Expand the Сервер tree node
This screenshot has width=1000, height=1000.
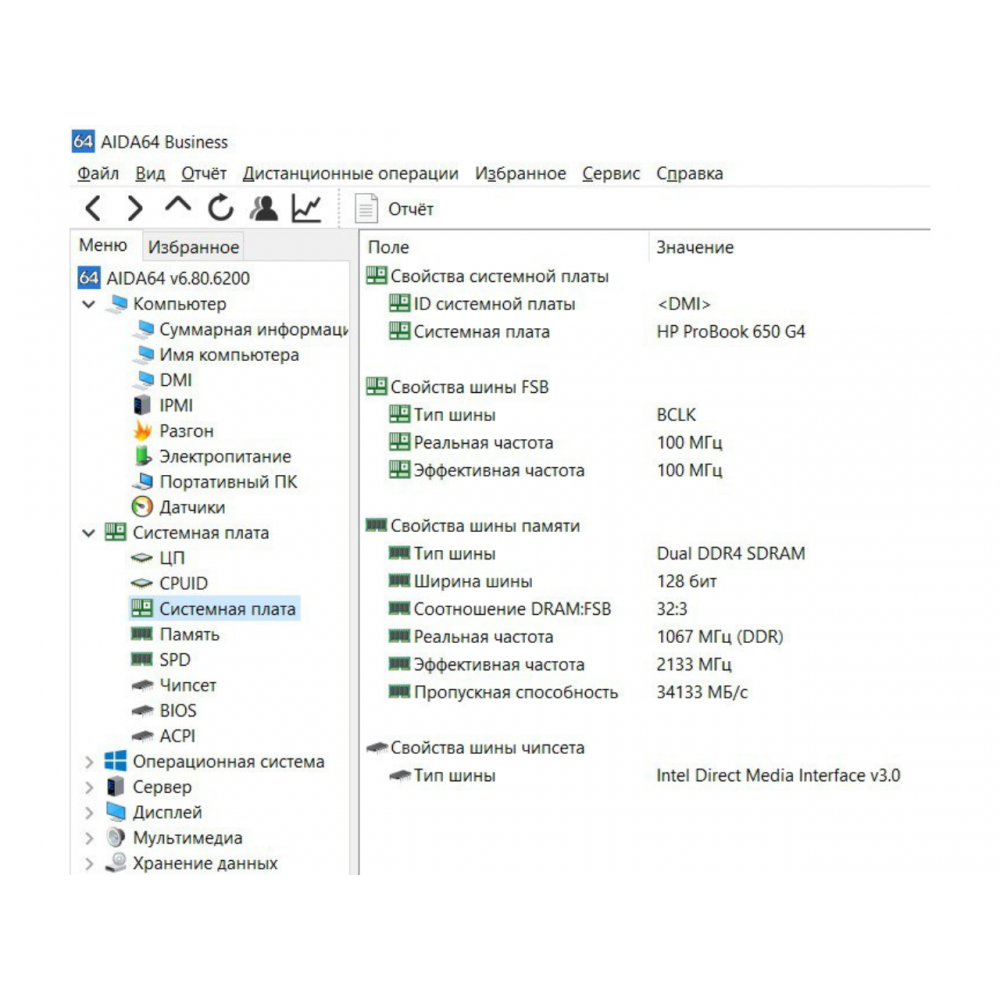[x=89, y=787]
